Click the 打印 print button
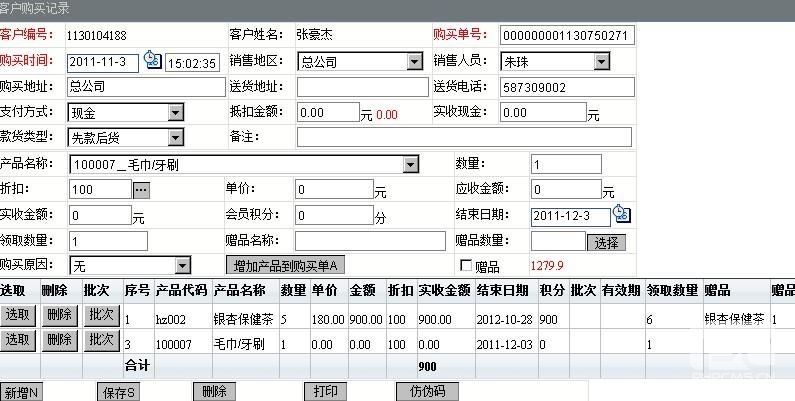The image size is (795, 401). click(x=325, y=391)
